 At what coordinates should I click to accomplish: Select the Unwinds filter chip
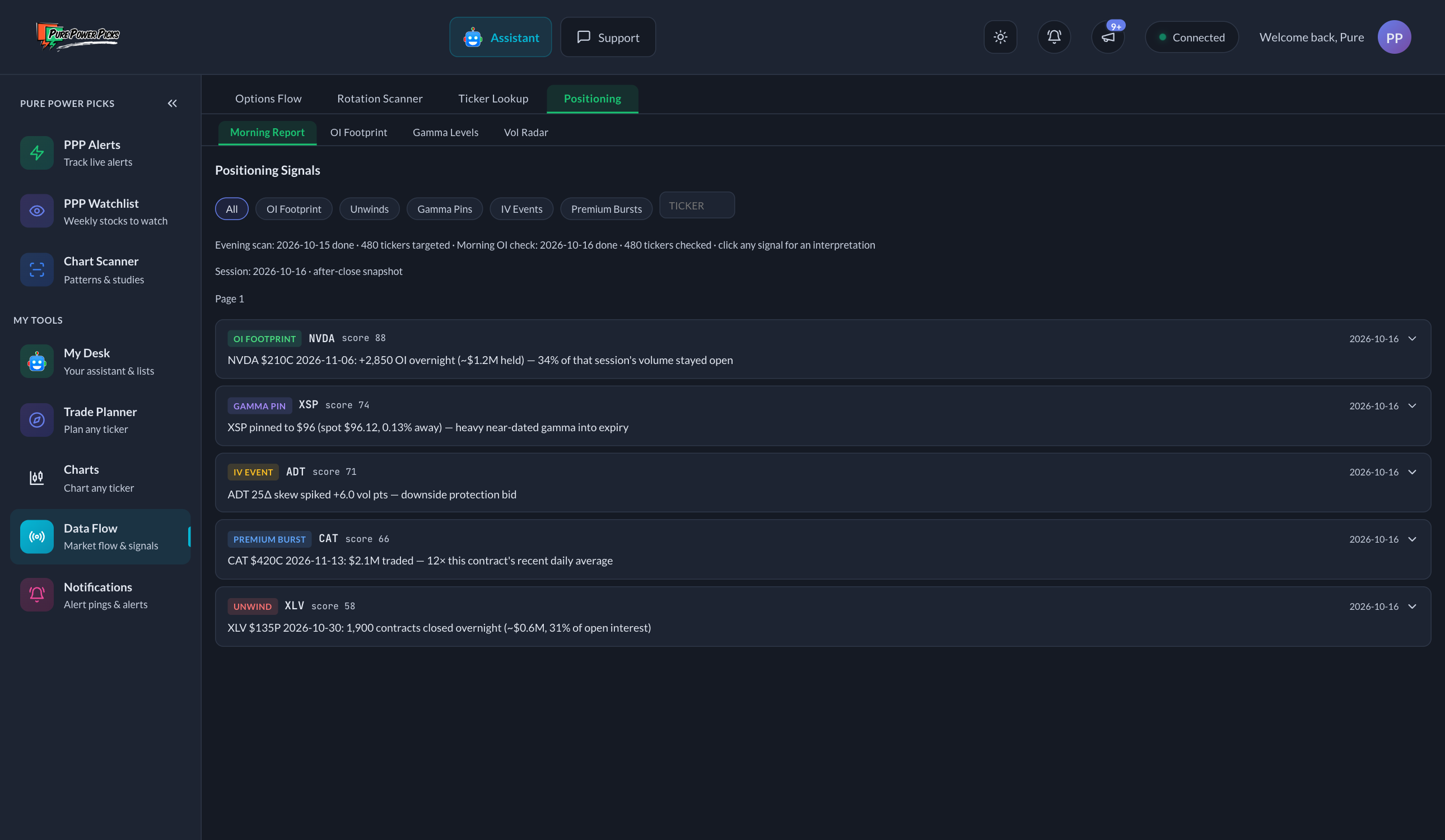click(369, 209)
